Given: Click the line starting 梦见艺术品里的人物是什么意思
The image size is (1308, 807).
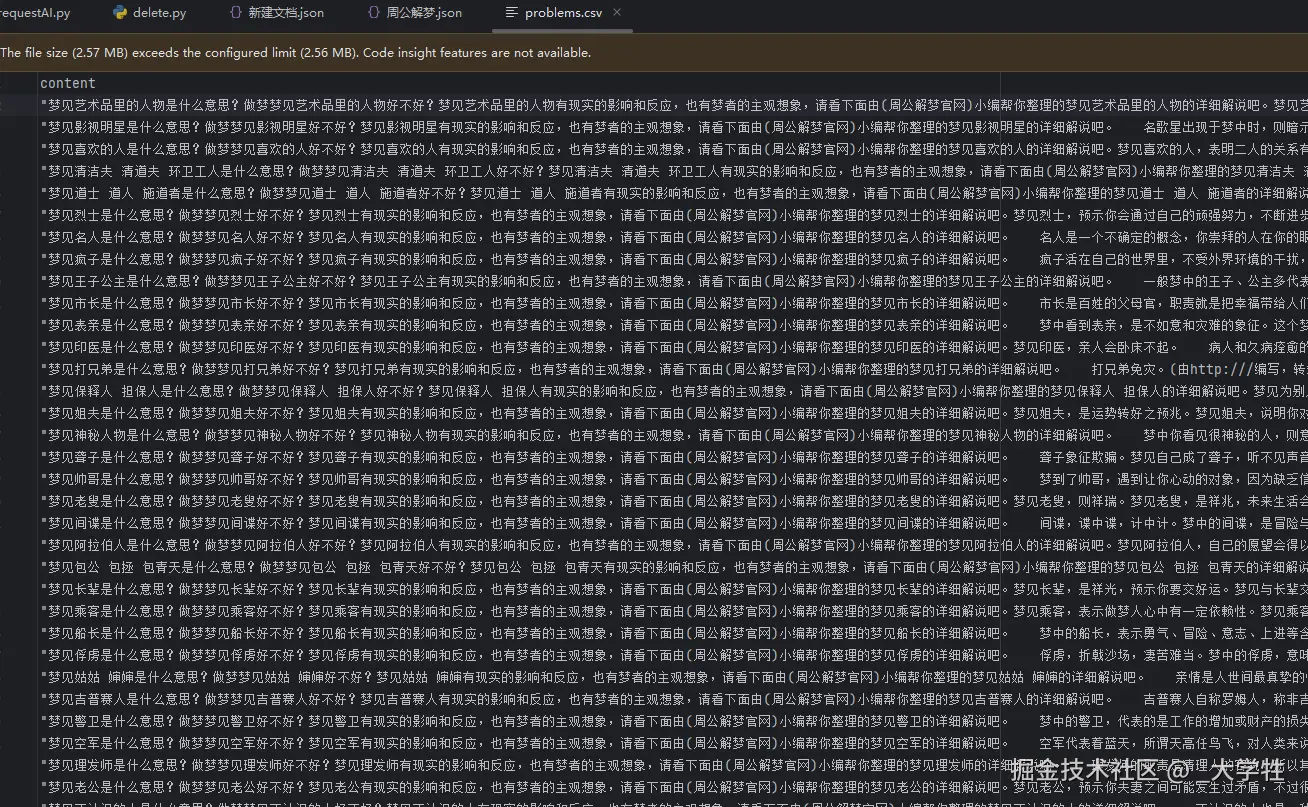Looking at the screenshot, I should [674, 105].
